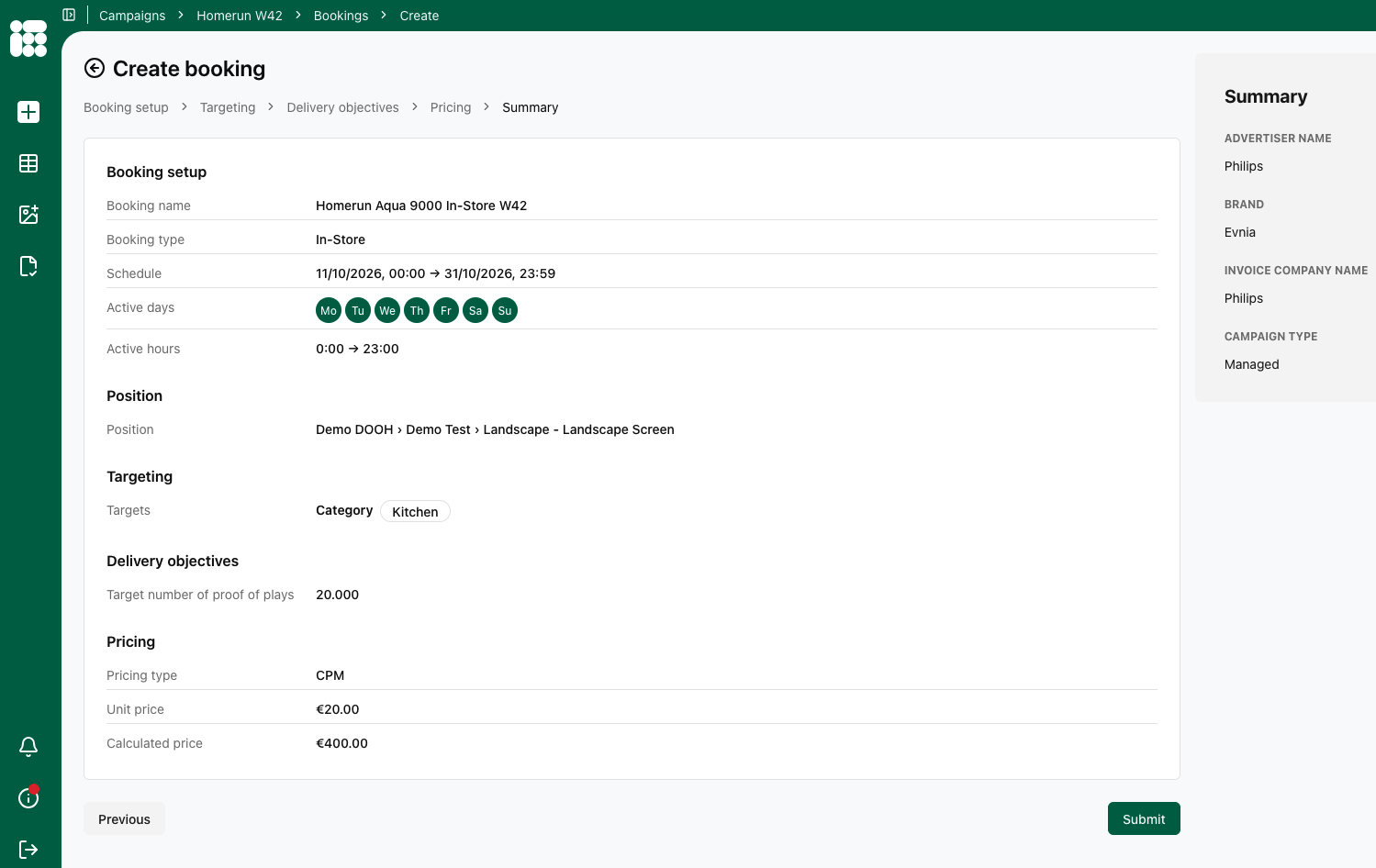Switch to Pricing step
Image resolution: width=1376 pixels, height=868 pixels.
point(451,107)
